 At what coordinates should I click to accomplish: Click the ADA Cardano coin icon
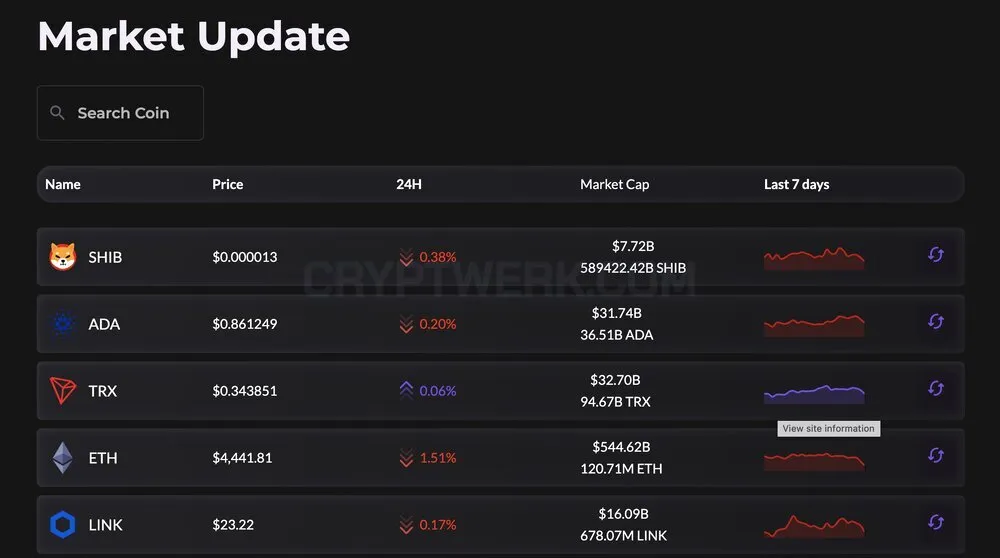tap(63, 324)
